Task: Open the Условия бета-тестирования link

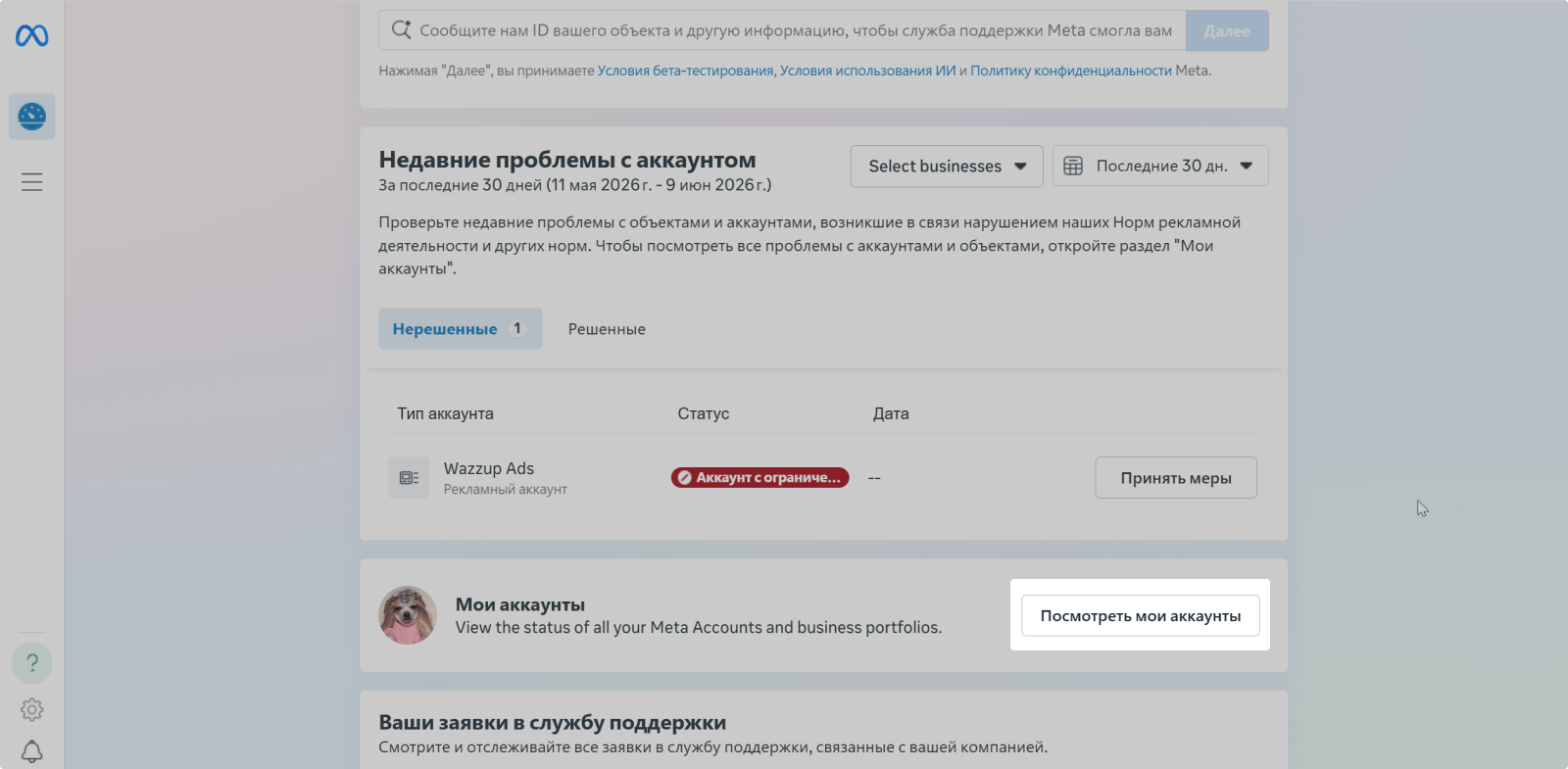Action: [x=685, y=71]
